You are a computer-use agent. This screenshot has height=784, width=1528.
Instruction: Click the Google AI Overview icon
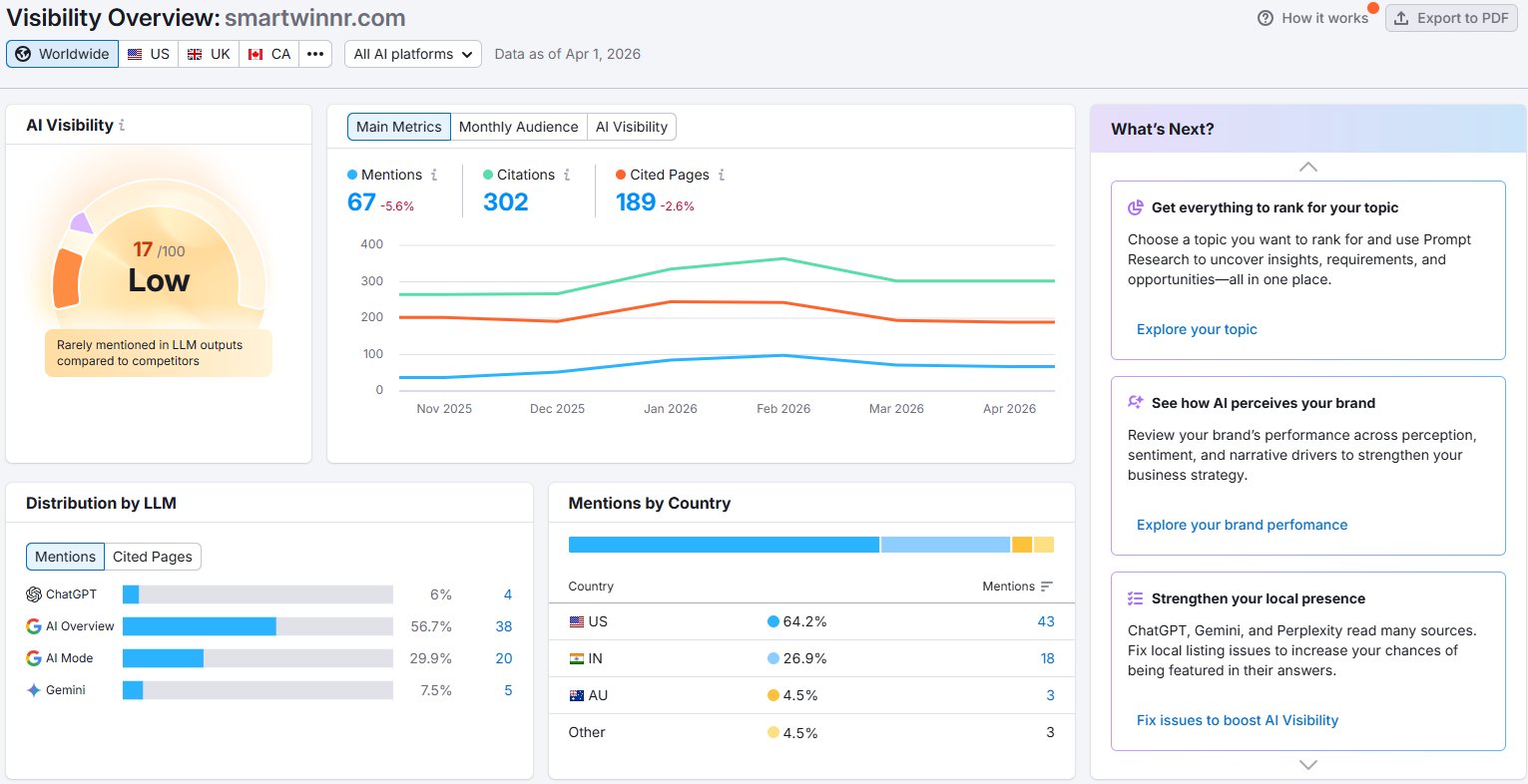[x=33, y=625]
